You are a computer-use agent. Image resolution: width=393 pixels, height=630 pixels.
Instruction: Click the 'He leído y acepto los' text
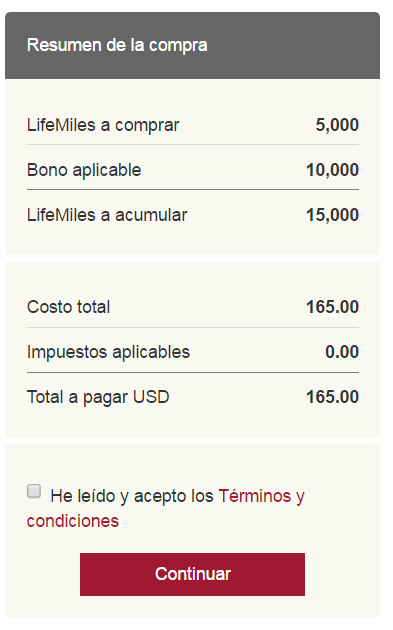point(132,496)
